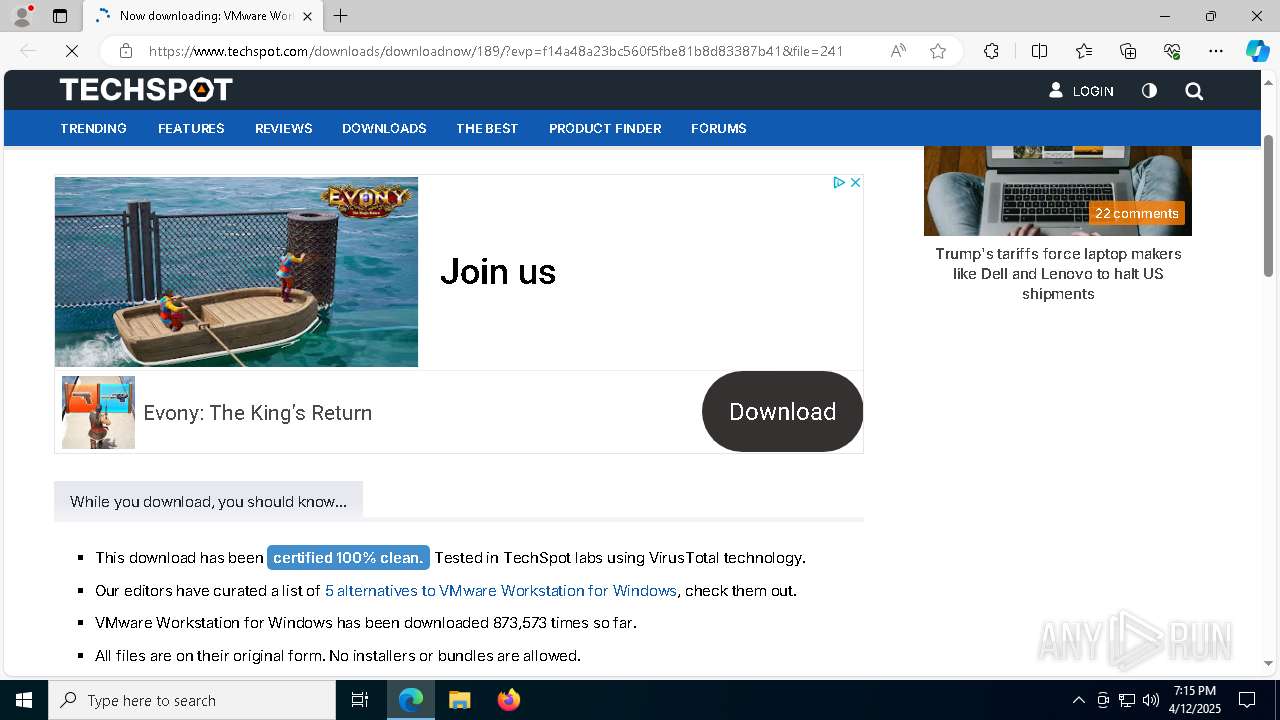
Task: Click scrollbar down arrow
Action: click(1268, 663)
